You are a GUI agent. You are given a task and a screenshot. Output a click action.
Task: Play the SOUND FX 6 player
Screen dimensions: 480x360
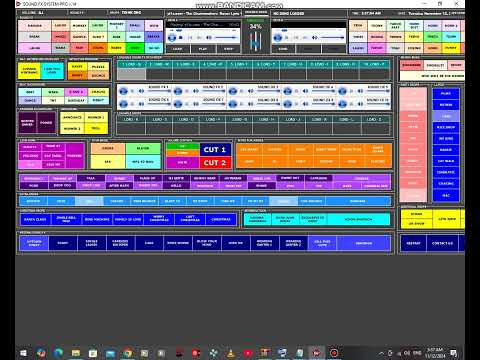coord(123,104)
